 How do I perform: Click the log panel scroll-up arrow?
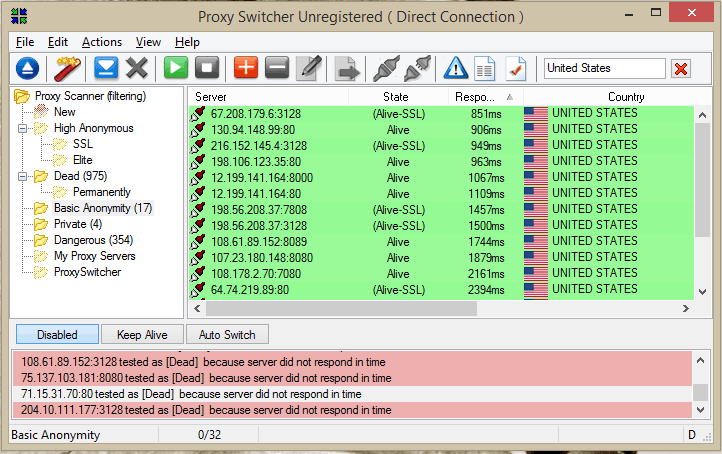point(700,361)
